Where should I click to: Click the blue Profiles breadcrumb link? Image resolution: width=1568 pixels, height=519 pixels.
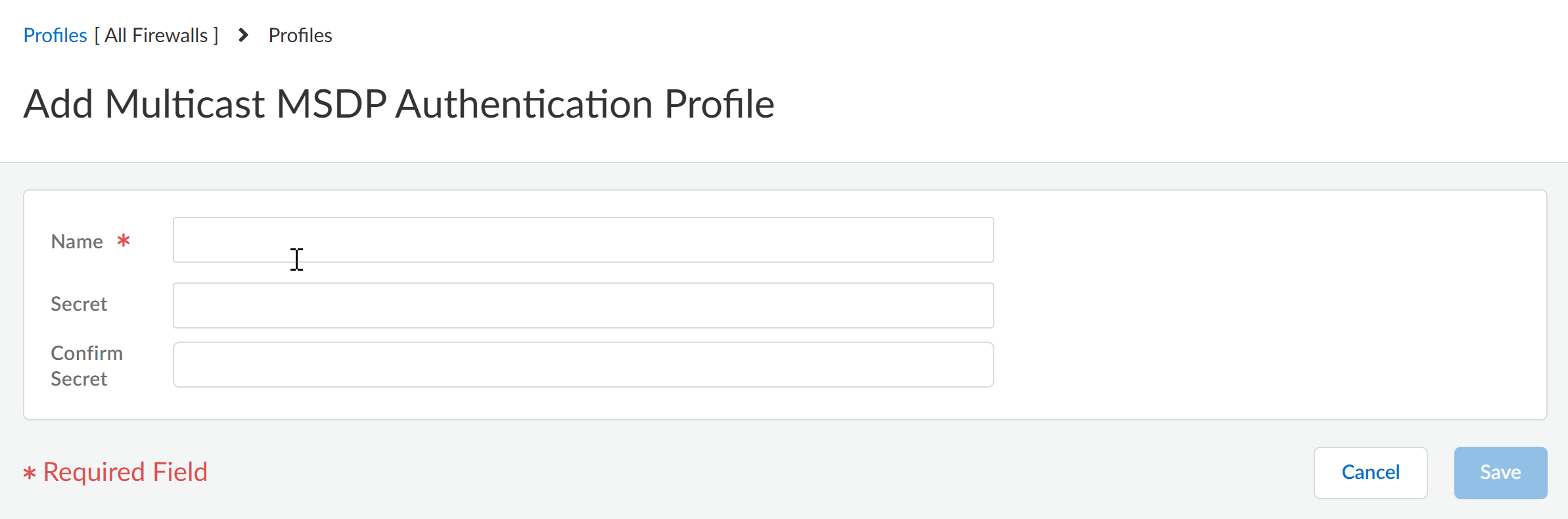pyautogui.click(x=55, y=35)
